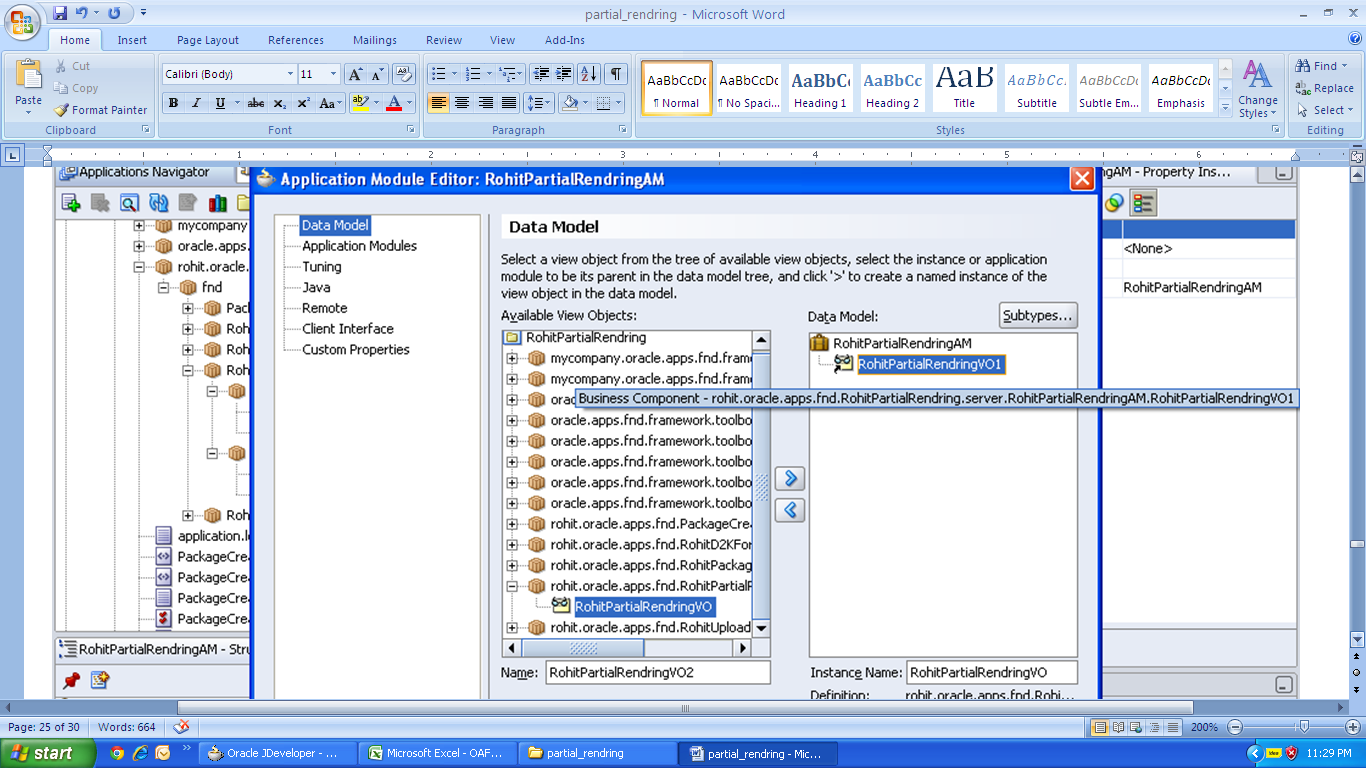
Task: Click the Strikethrough icon in the Font group
Action: coord(255,103)
